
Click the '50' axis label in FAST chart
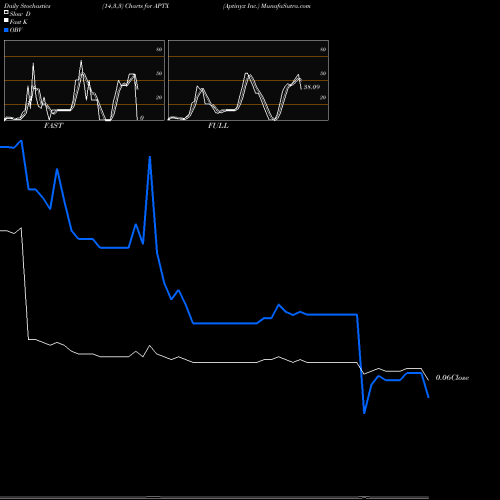click(x=159, y=73)
